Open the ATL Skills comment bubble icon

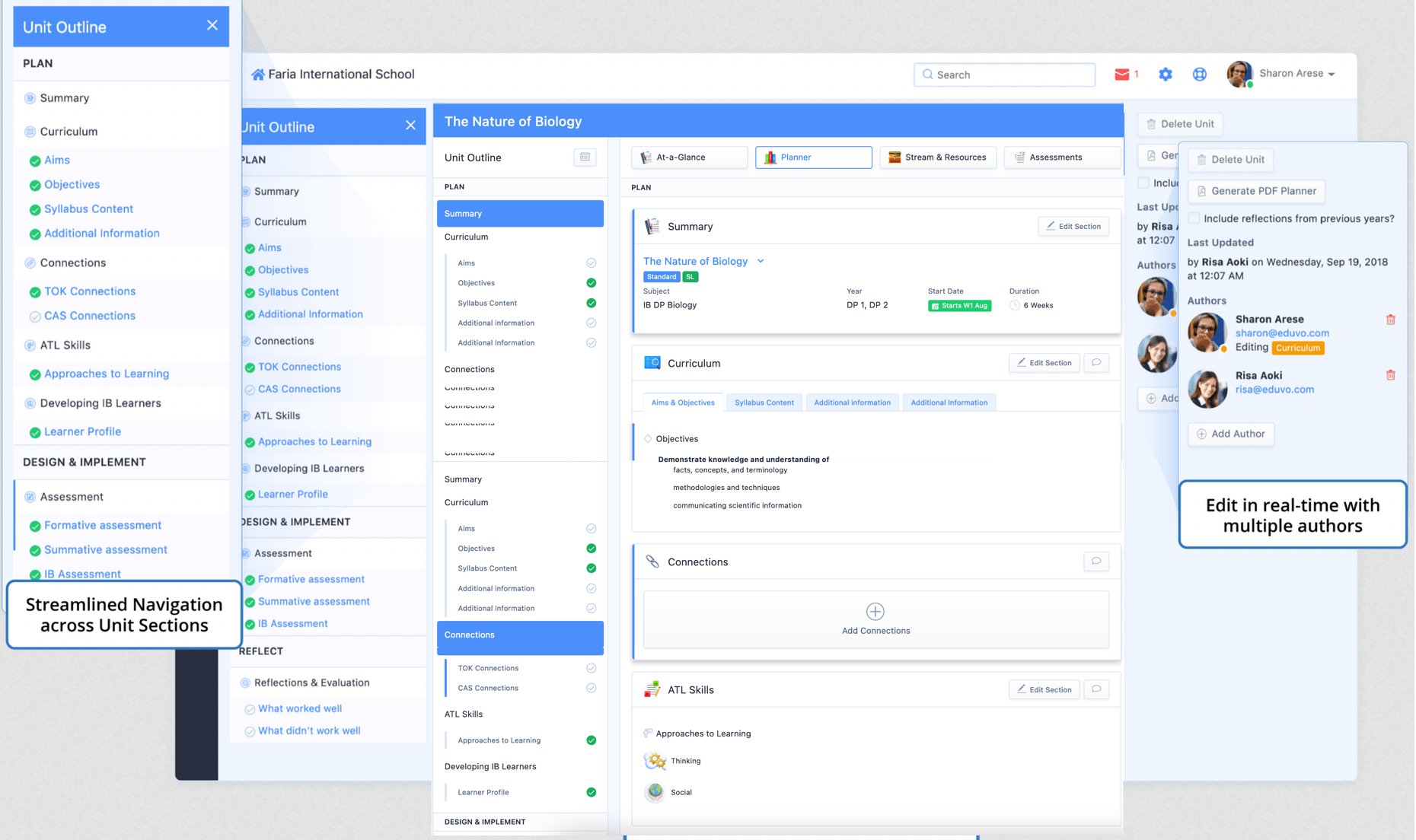click(x=1096, y=689)
